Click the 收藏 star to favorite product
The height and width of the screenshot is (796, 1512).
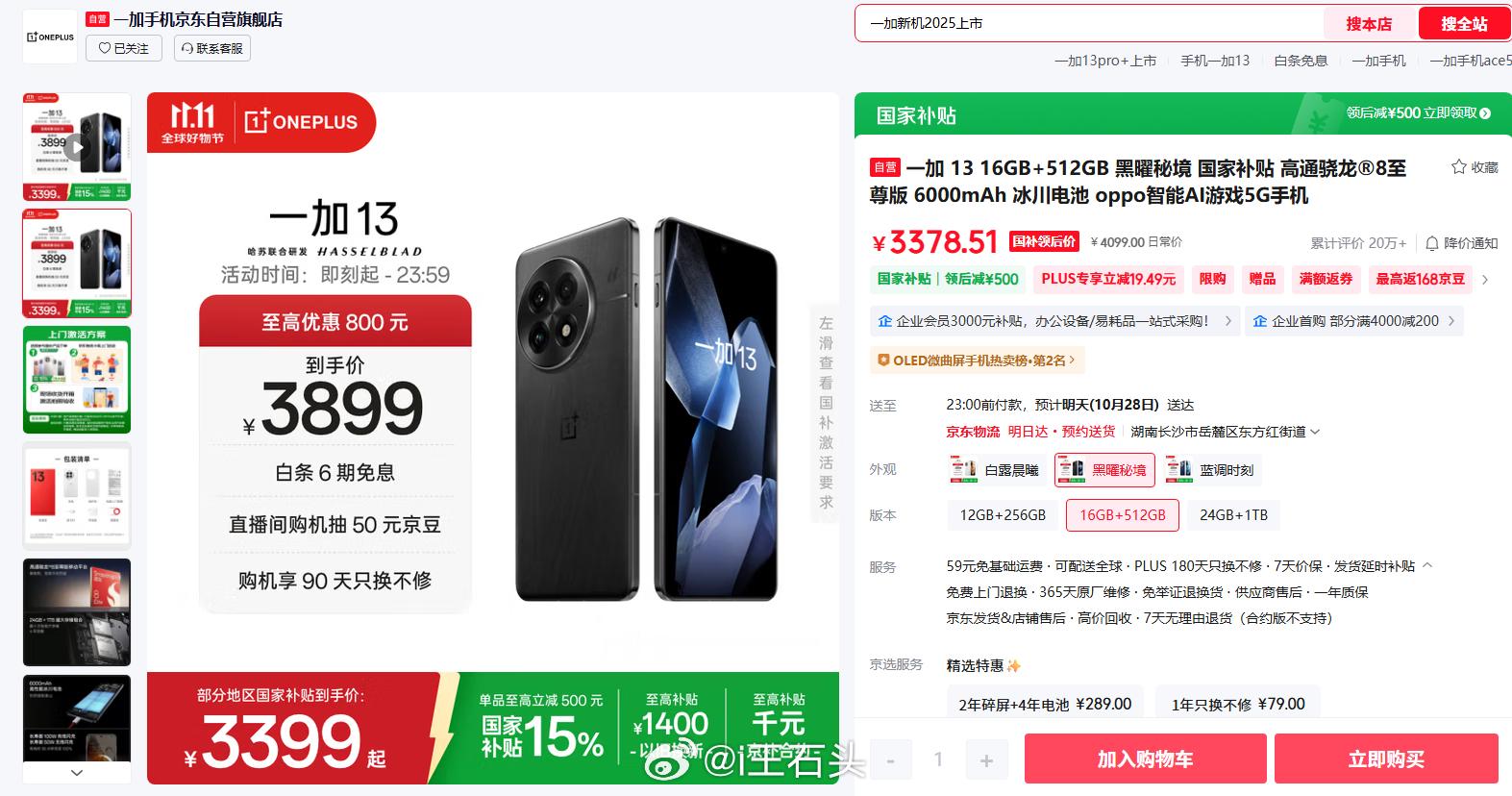pyautogui.click(x=1474, y=167)
